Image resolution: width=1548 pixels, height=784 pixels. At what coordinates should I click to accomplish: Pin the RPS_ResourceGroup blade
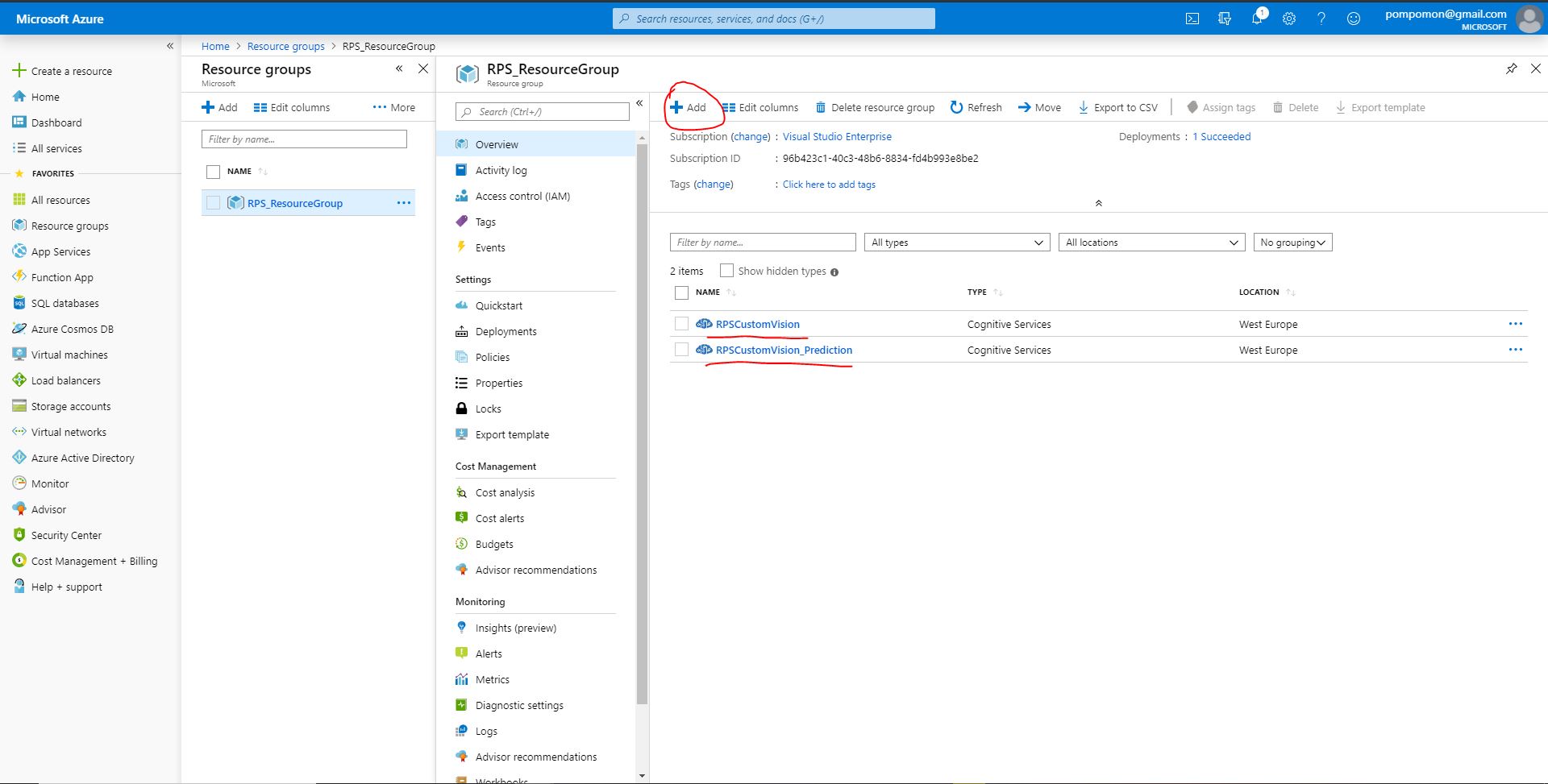[1512, 68]
